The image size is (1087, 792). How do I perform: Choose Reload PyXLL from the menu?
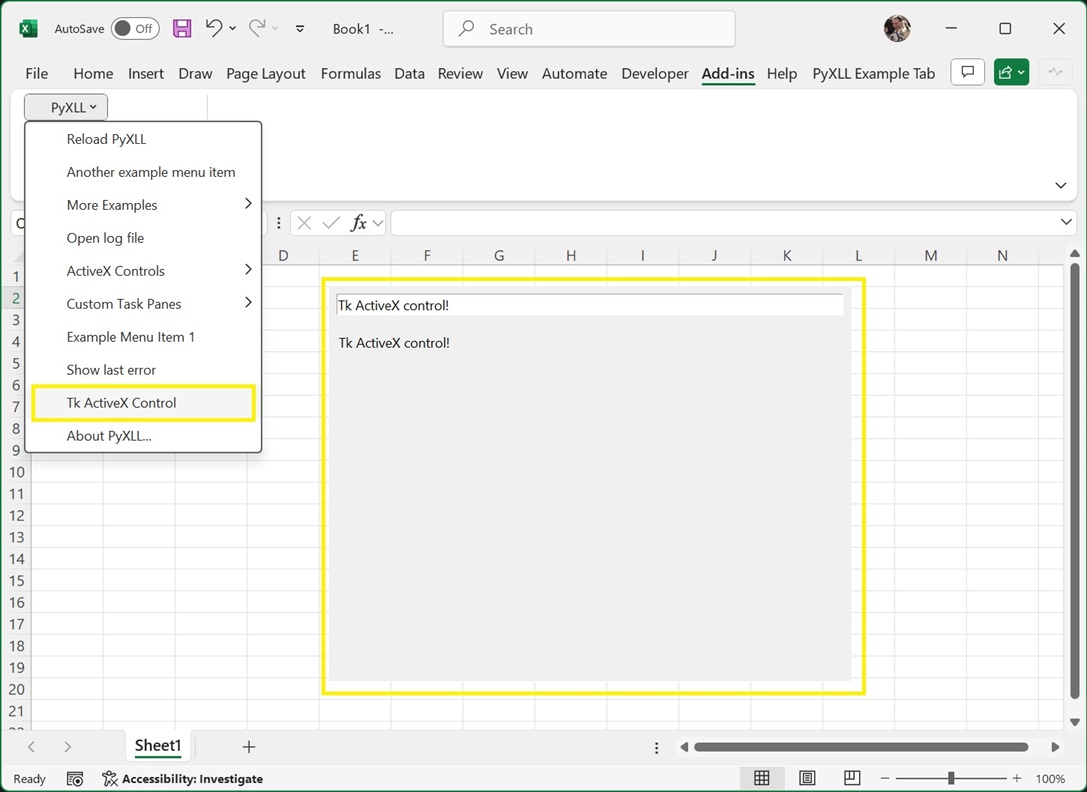(143, 139)
